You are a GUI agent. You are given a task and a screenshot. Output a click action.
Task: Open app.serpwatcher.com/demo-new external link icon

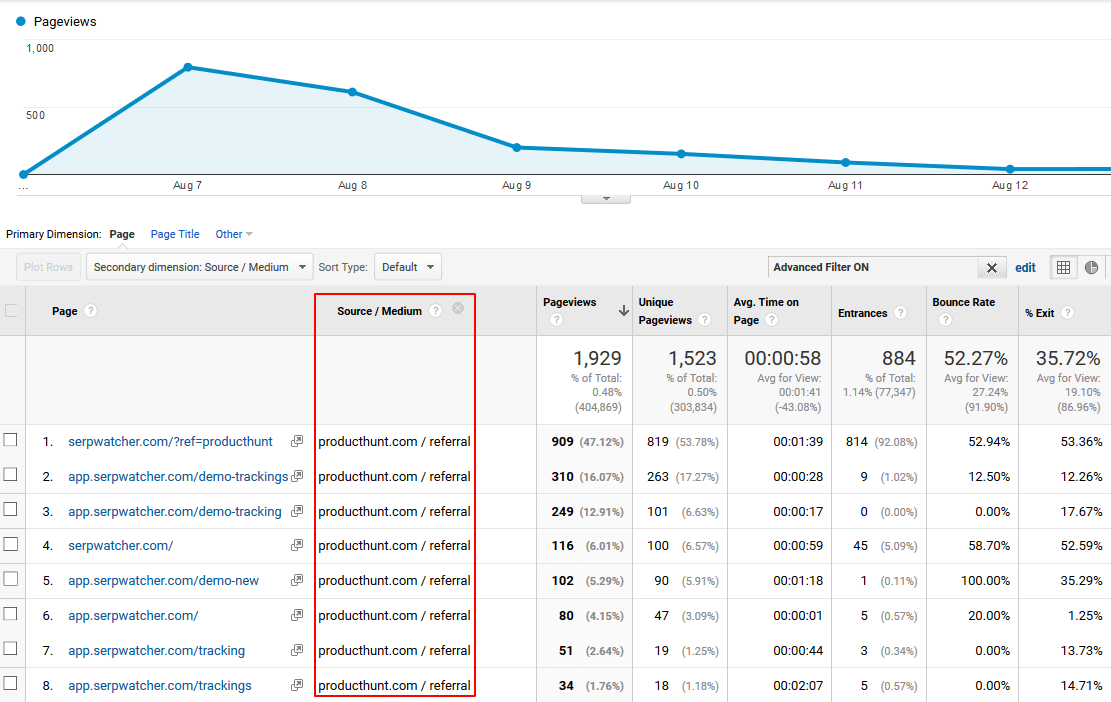click(x=297, y=580)
